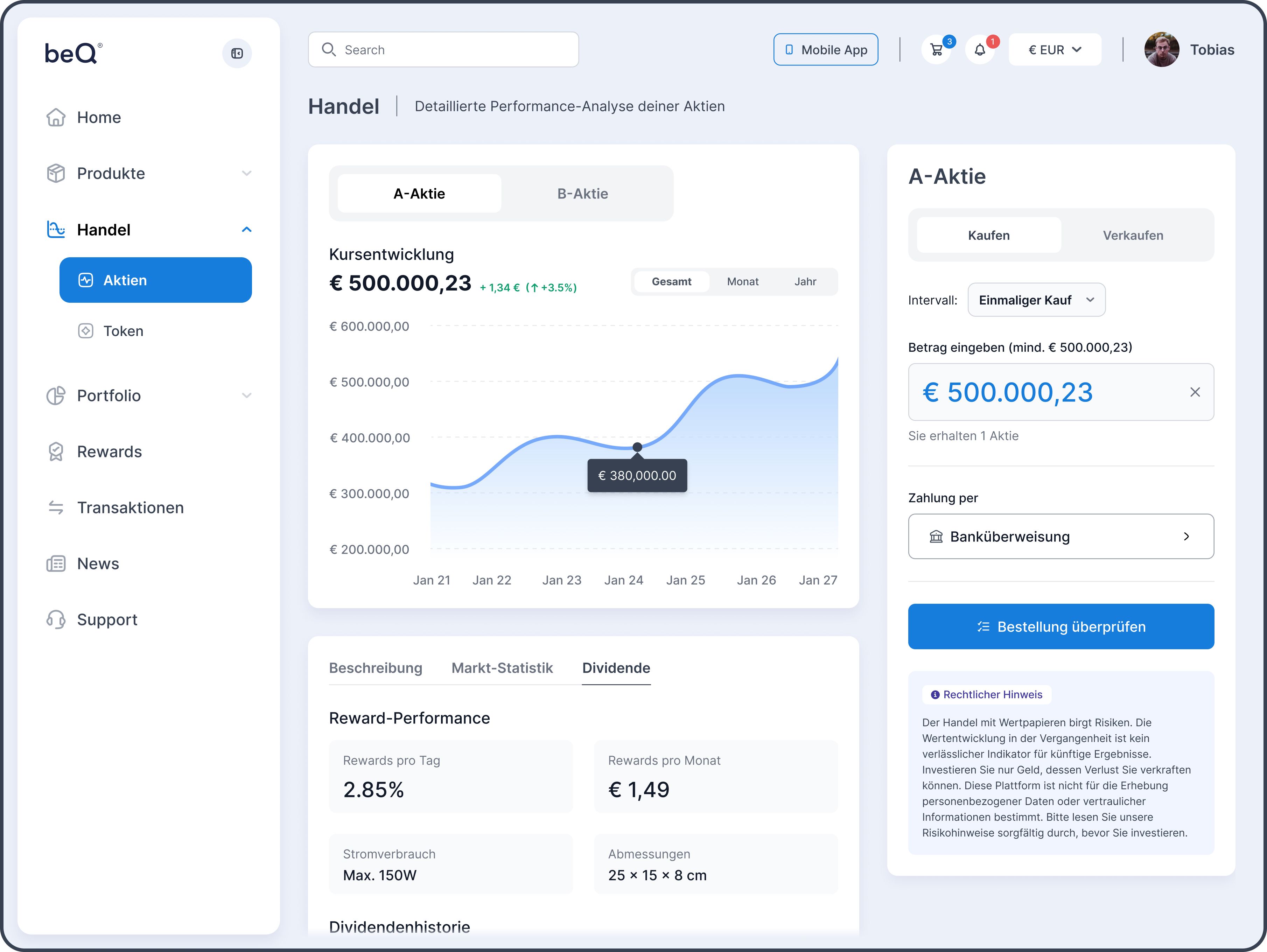Click the Rewards badge icon
Screen dimensions: 1267x952
pos(56,452)
